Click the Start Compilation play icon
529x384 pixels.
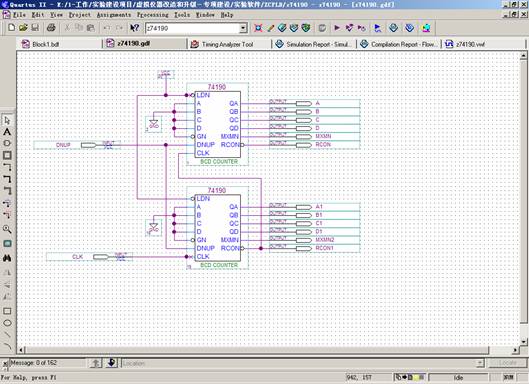337,28
